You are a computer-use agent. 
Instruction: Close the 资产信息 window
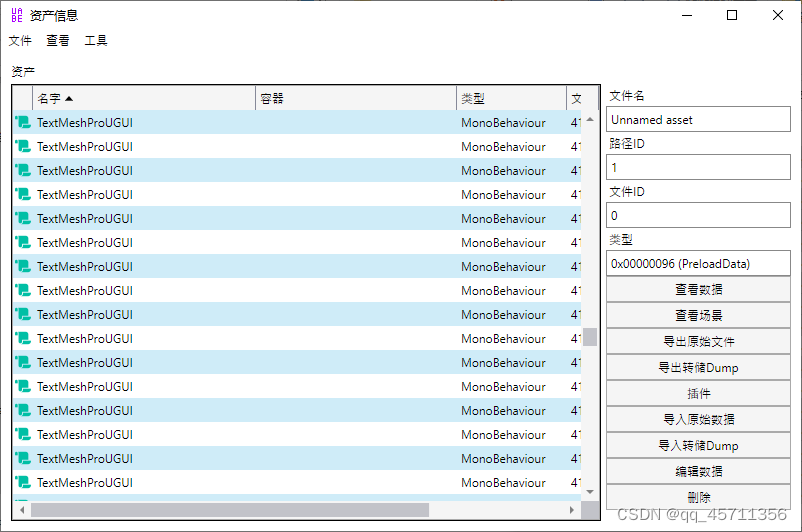777,15
